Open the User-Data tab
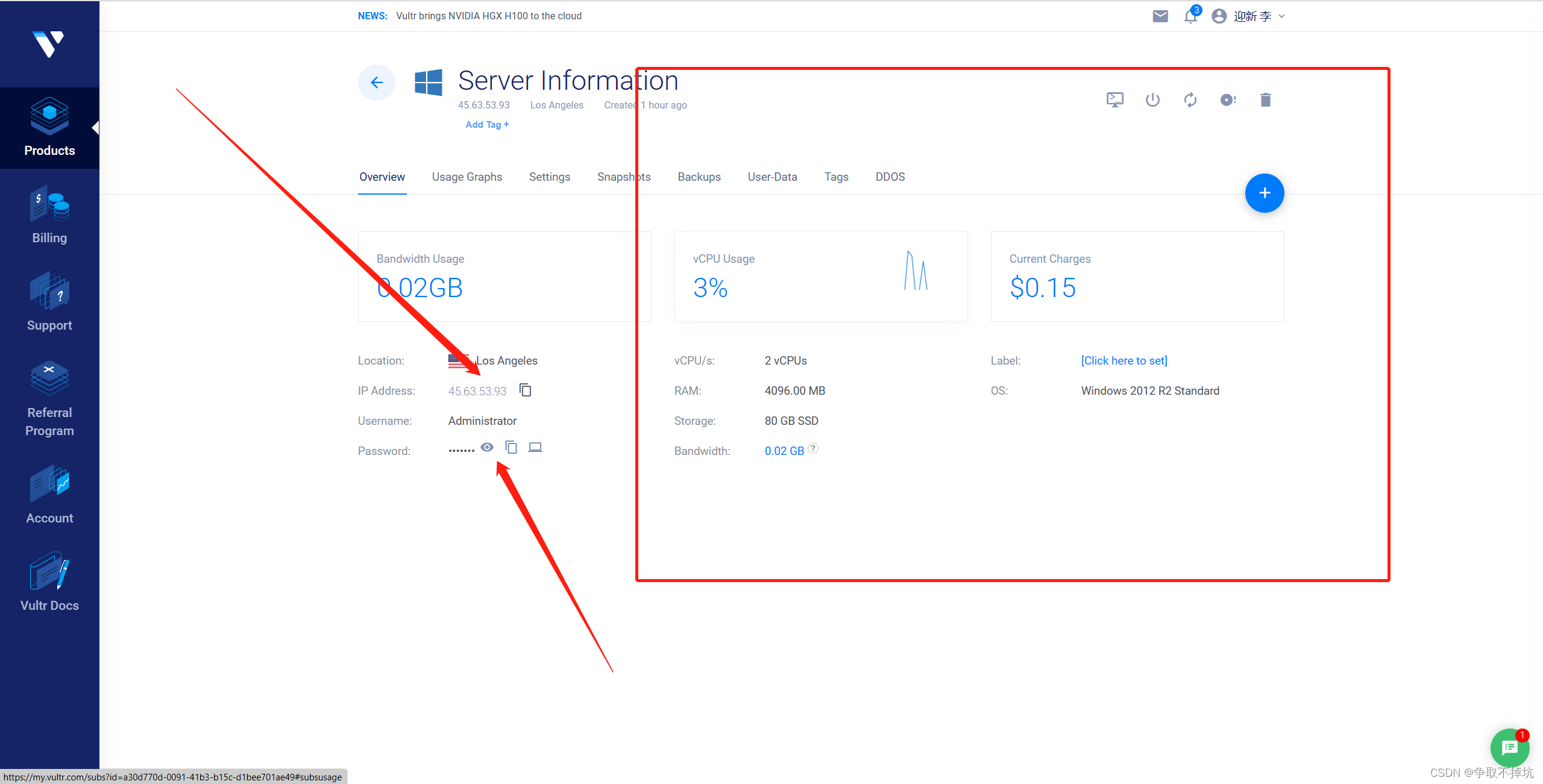This screenshot has height=784, width=1543. click(773, 177)
